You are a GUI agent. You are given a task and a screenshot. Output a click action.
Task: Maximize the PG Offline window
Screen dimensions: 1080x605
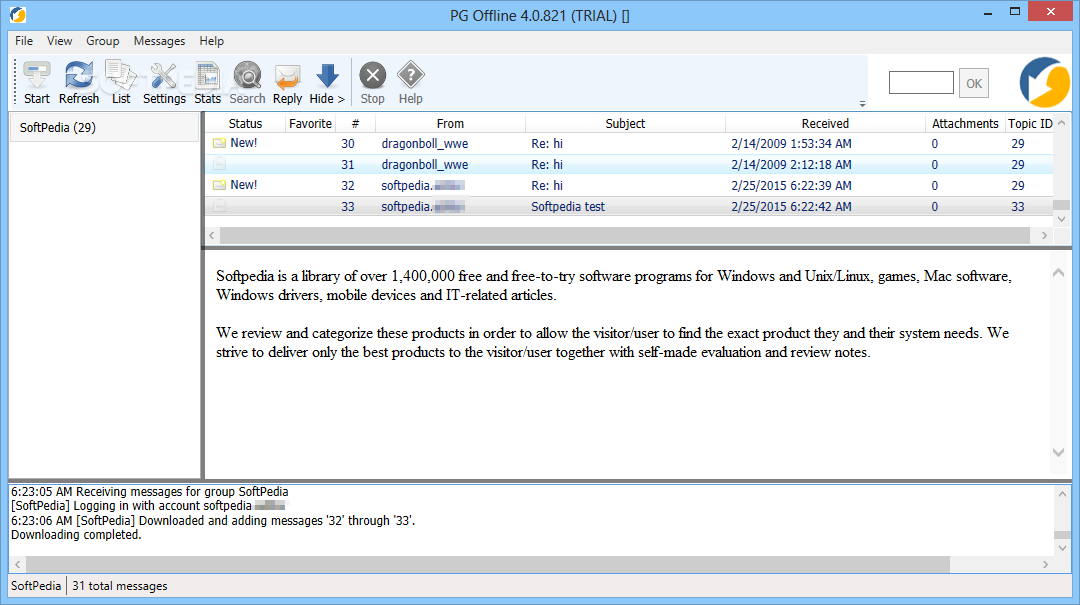click(x=1015, y=12)
